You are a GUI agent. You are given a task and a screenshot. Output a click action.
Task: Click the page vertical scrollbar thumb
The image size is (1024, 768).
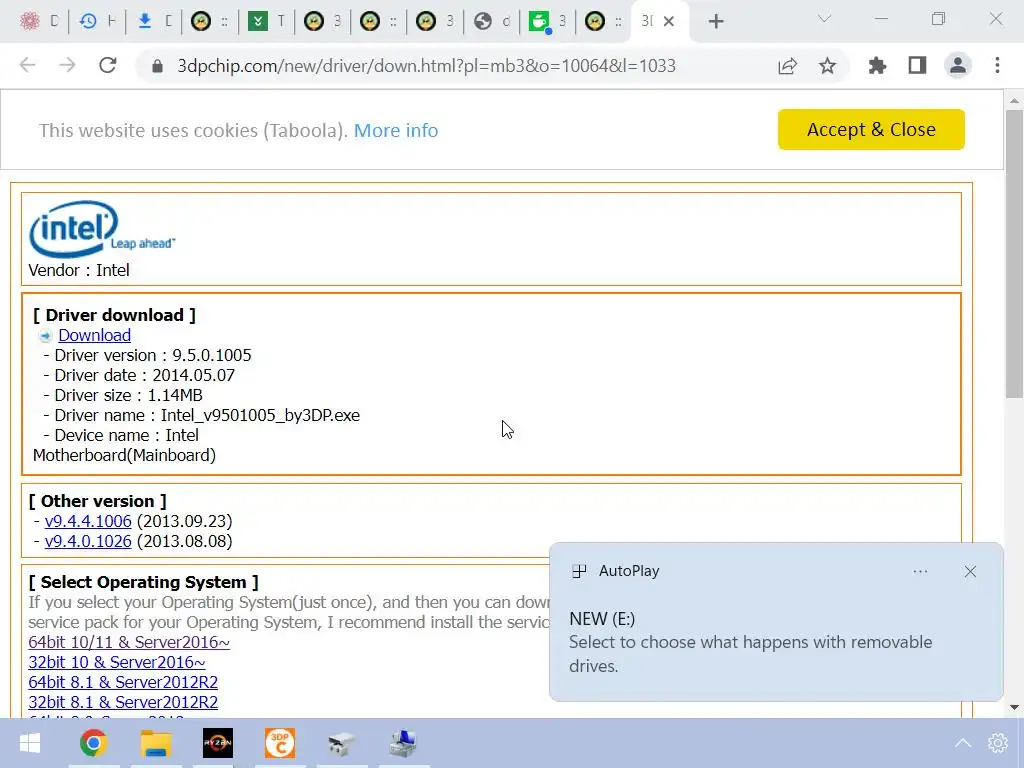pos(1014,253)
